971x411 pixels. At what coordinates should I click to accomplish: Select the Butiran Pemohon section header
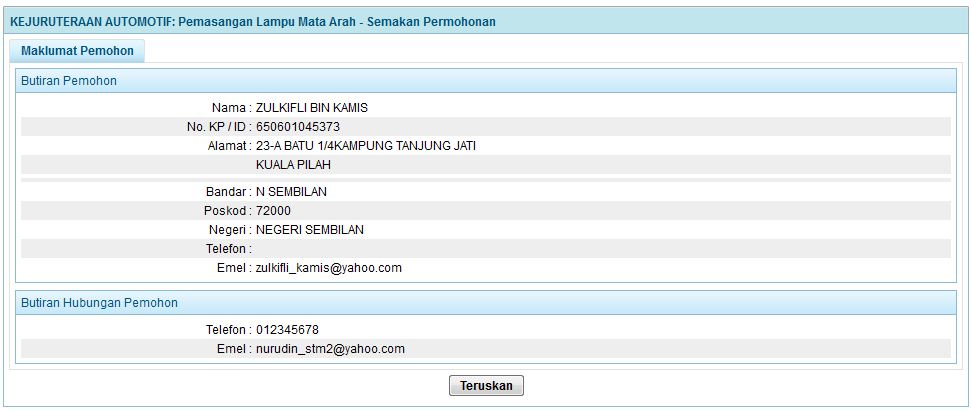(x=486, y=80)
